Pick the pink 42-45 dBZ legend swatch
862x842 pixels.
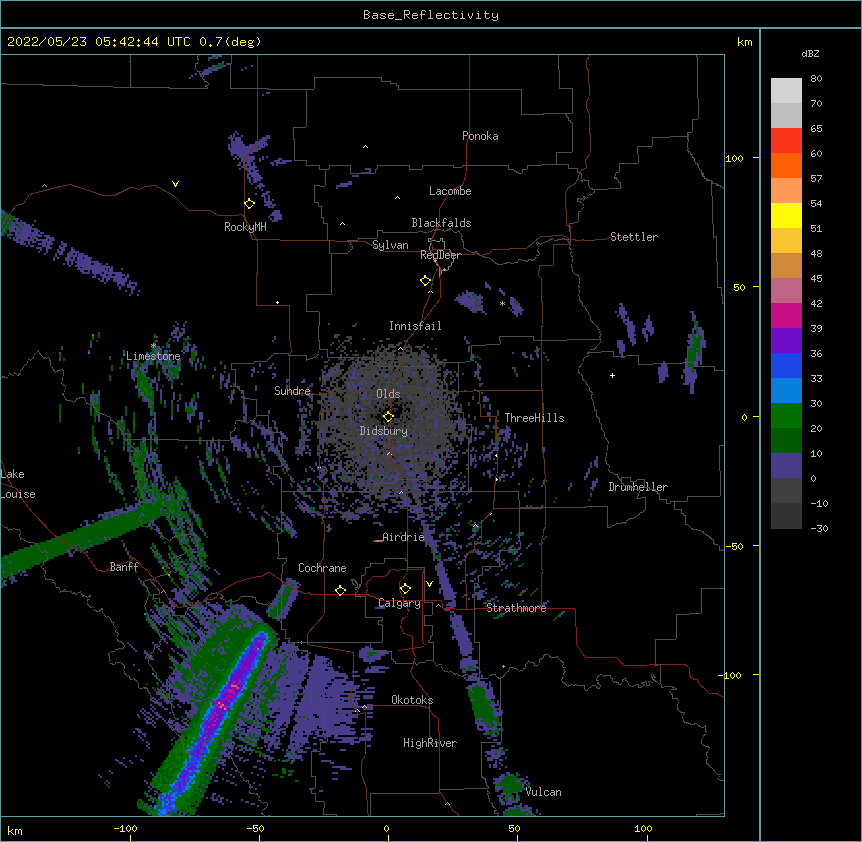coord(786,290)
